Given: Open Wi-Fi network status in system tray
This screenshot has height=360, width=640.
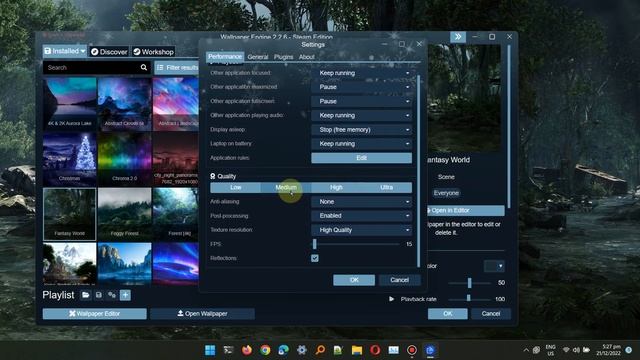Looking at the screenshot, I should click(566, 350).
